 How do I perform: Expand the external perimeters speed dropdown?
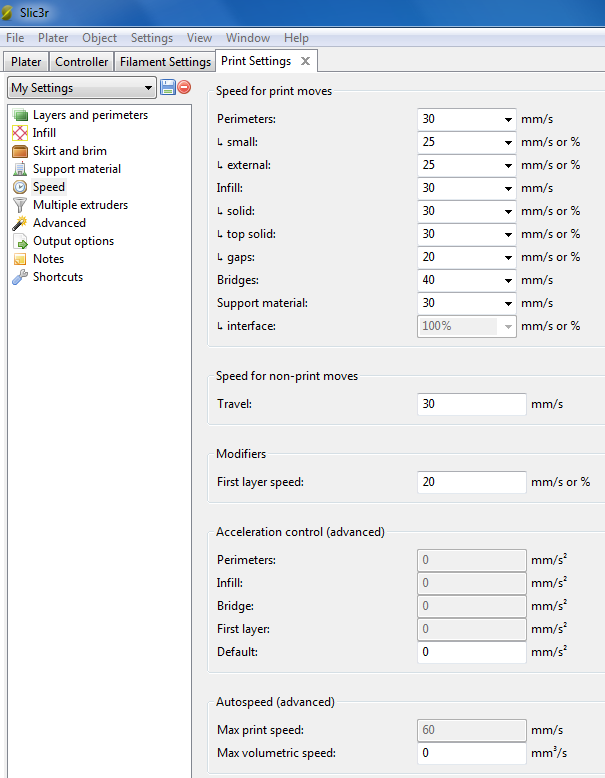point(508,165)
